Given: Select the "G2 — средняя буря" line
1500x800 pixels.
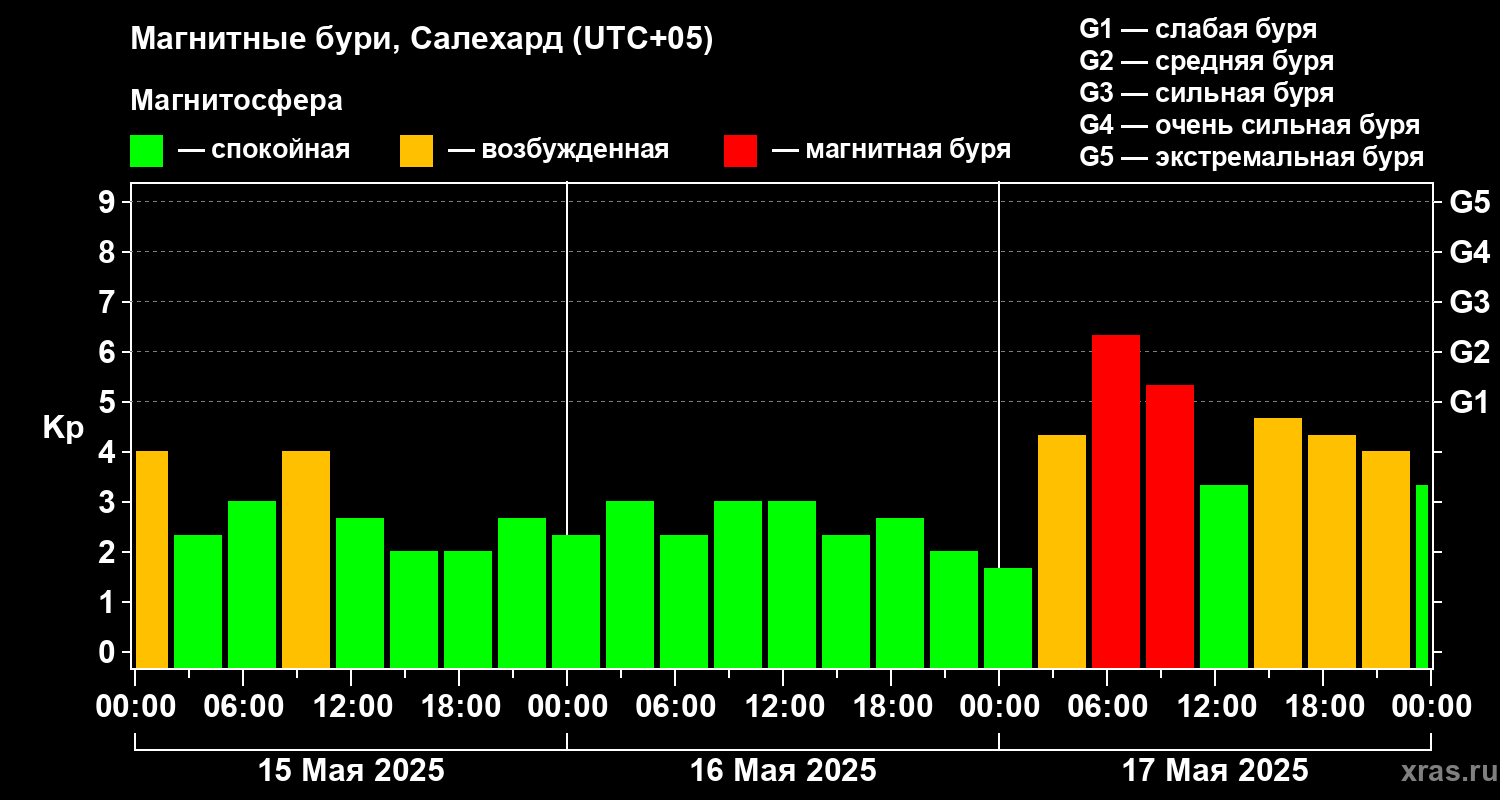Looking at the screenshot, I should tap(1207, 61).
